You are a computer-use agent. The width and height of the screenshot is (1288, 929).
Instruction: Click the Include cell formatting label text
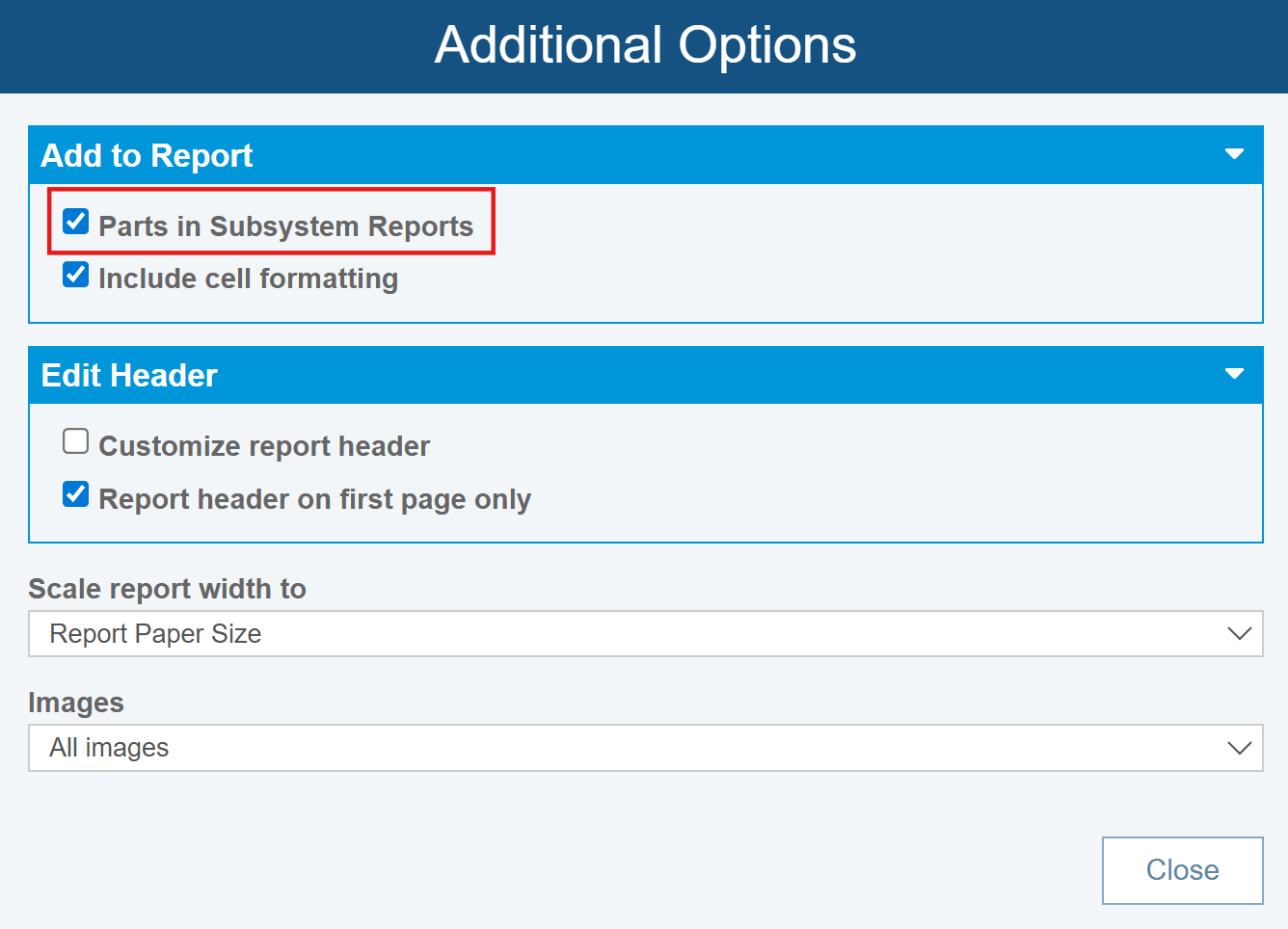pyautogui.click(x=248, y=279)
